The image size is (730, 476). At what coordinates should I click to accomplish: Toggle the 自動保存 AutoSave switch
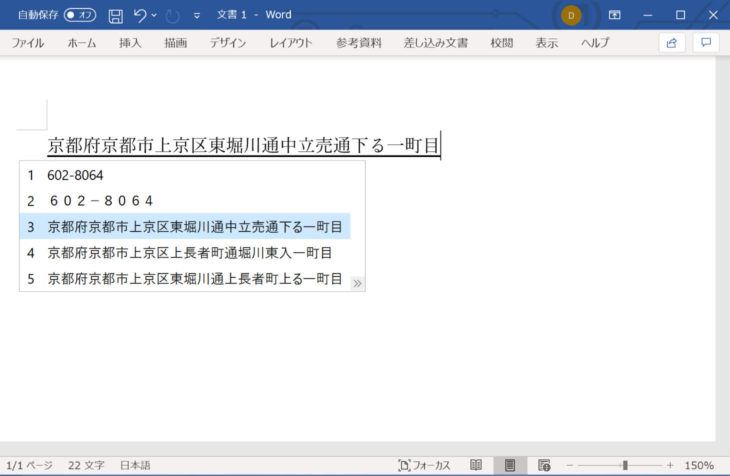[78, 15]
